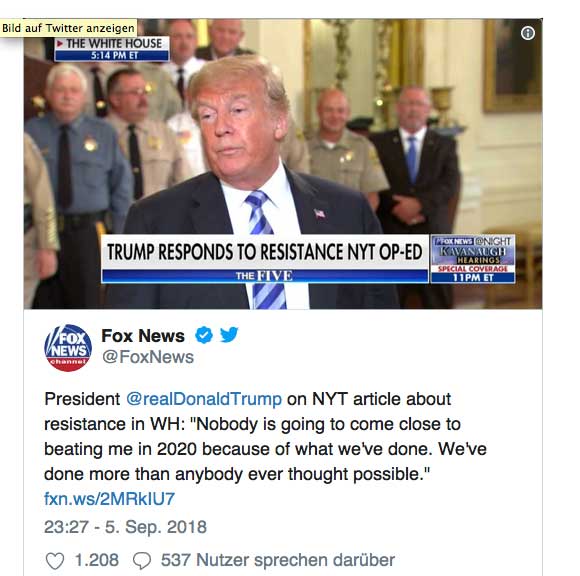This screenshot has height=576, width=580.
Task: Click The Five show label bar
Action: click(265, 276)
